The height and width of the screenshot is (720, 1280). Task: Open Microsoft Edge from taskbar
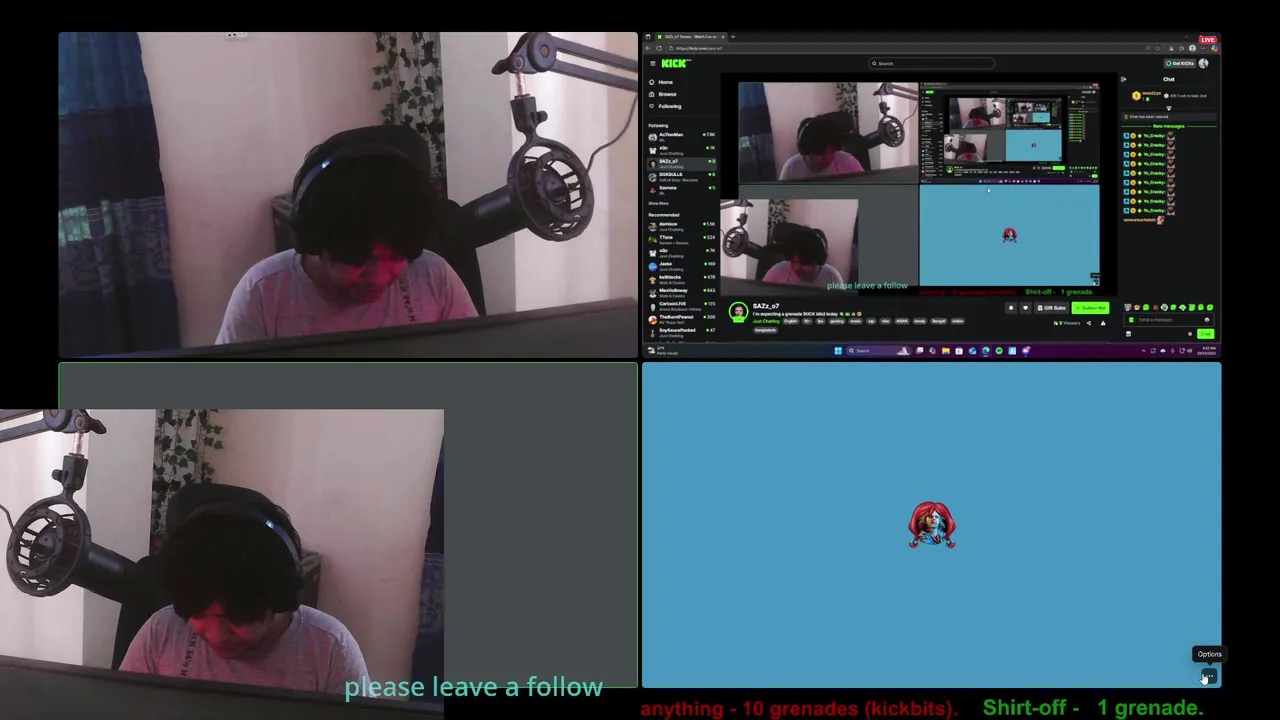pyautogui.click(x=986, y=351)
